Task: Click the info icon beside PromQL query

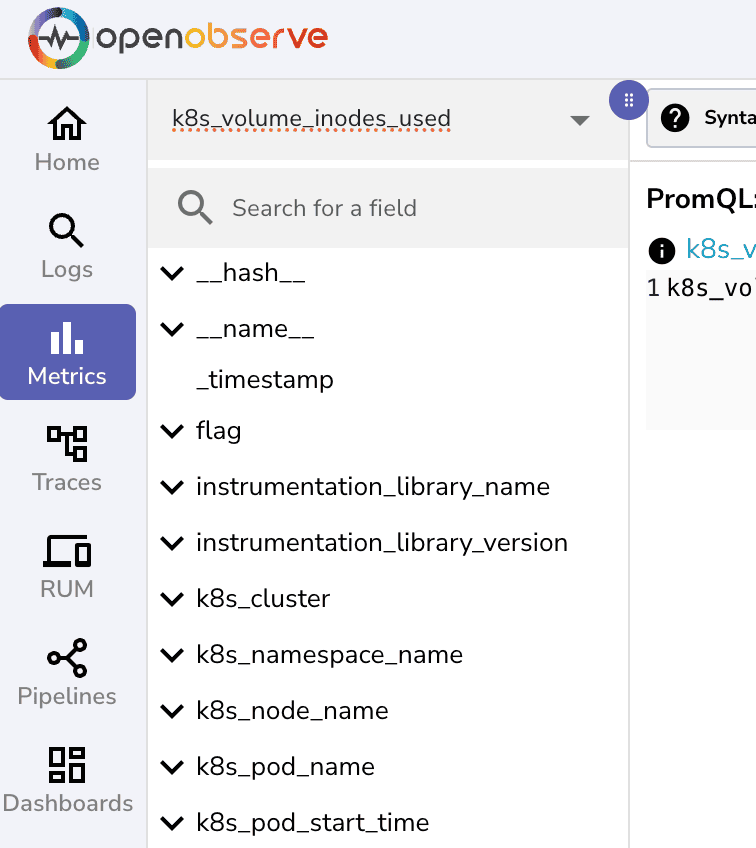Action: coord(661,250)
